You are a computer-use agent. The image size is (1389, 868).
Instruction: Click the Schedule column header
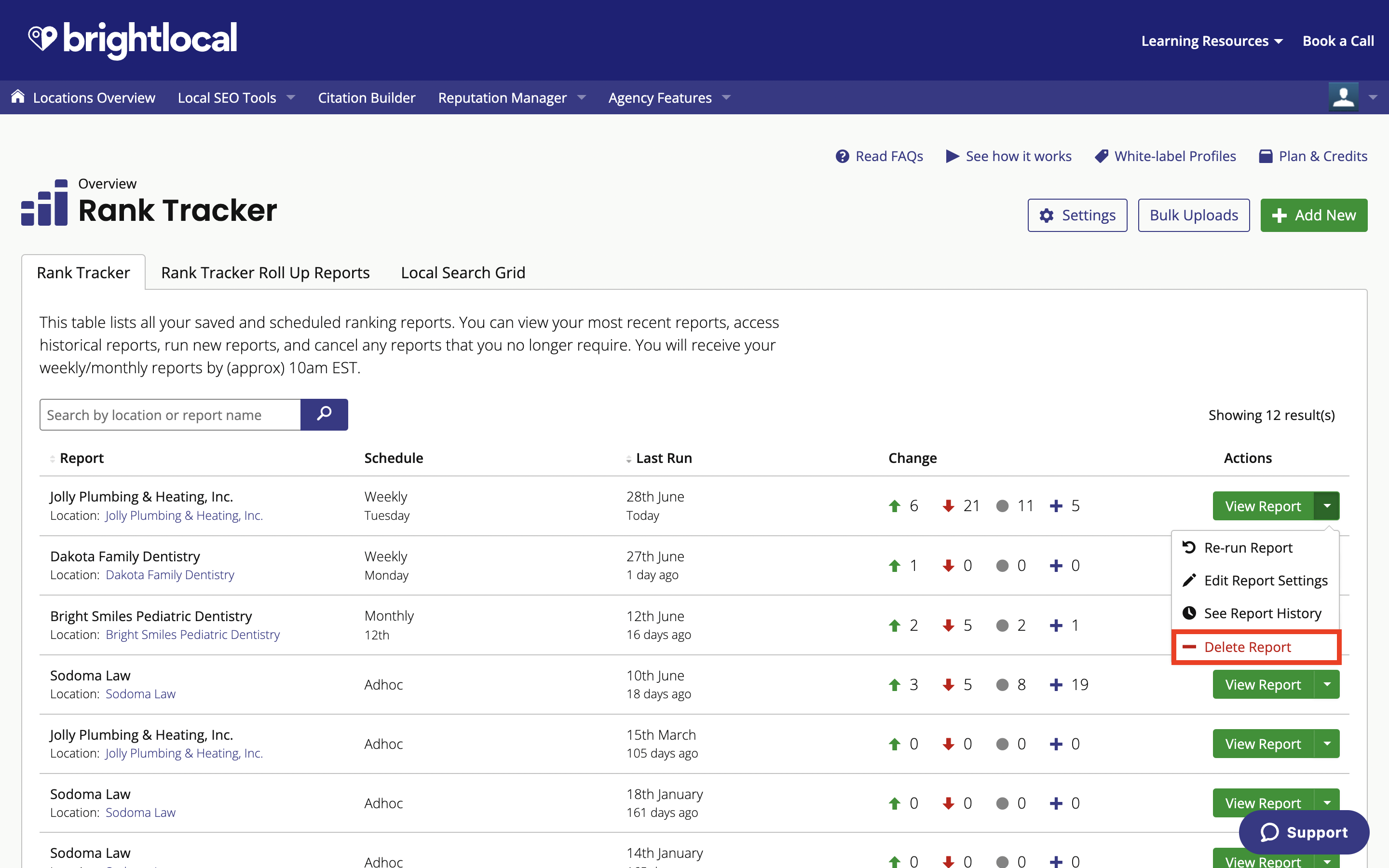click(x=394, y=458)
